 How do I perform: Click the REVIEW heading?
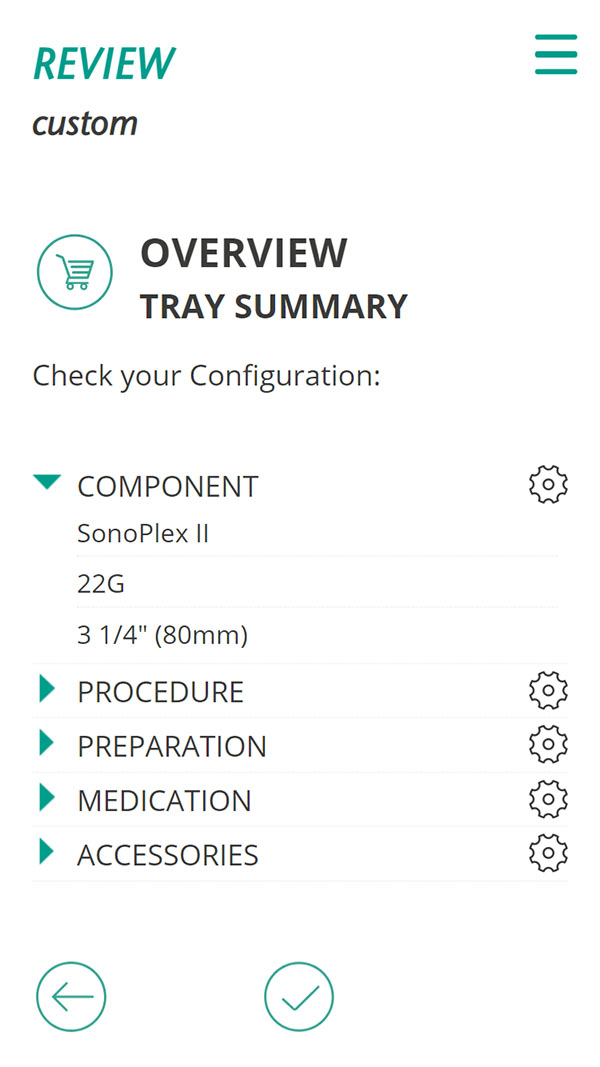click(104, 64)
